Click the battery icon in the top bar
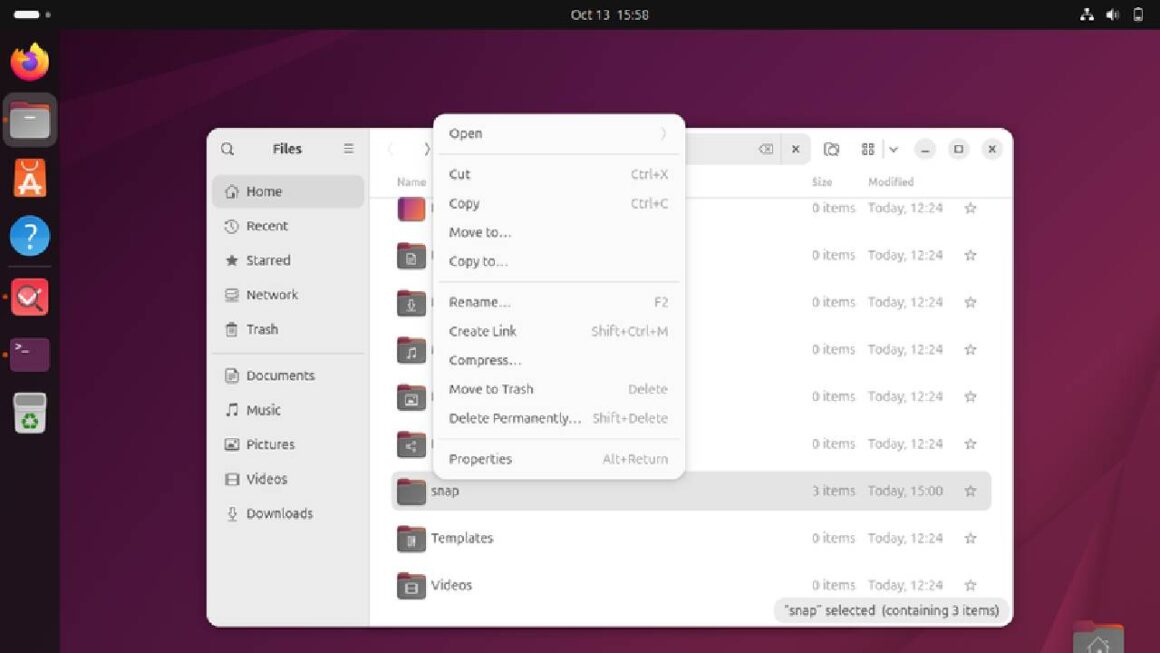Screen dimensions: 1160x653 coord(1139,15)
